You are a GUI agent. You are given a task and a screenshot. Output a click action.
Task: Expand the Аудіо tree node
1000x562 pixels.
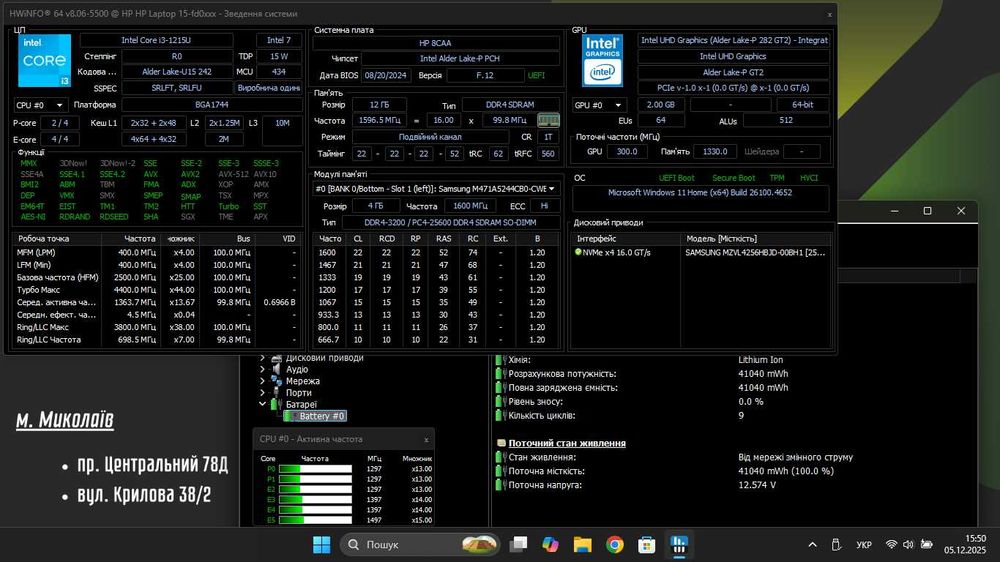coord(262,369)
